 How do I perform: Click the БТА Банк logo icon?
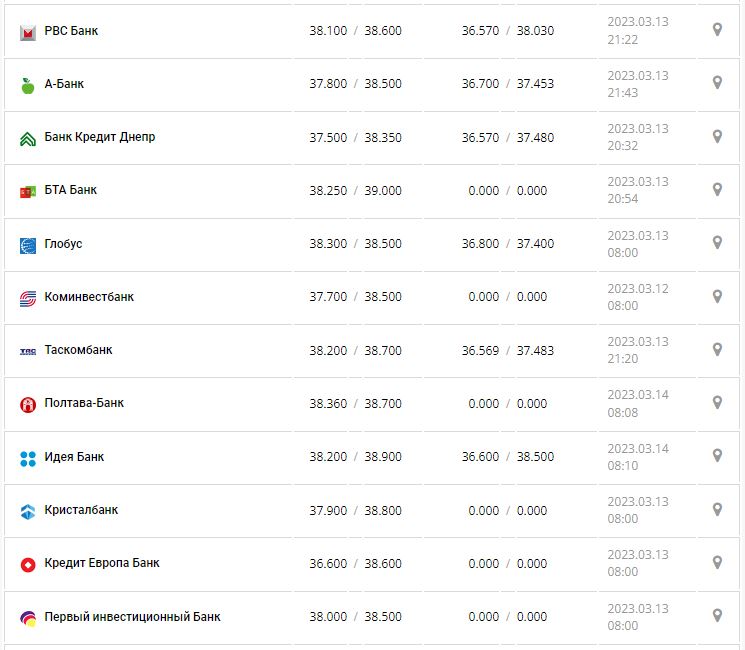28,191
